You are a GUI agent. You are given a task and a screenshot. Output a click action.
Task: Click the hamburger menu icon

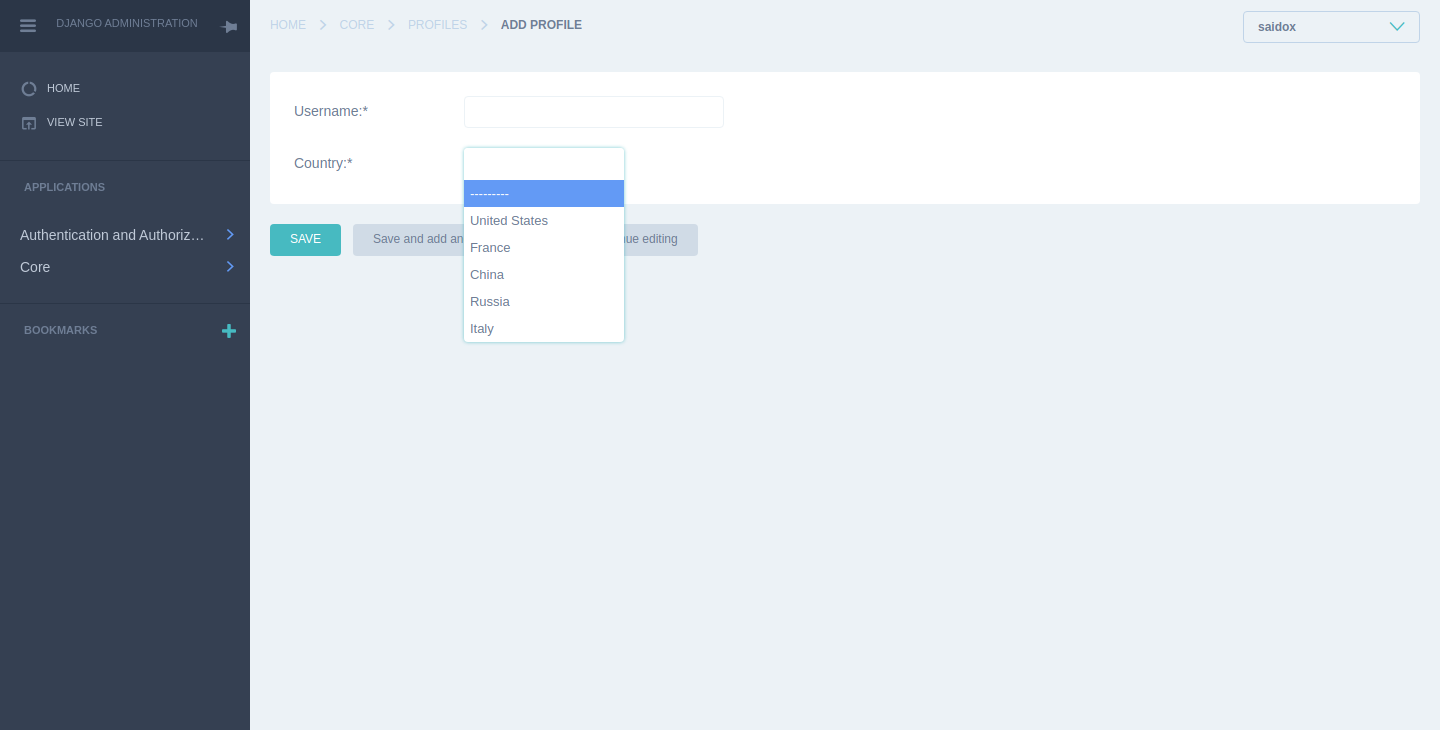pyautogui.click(x=28, y=25)
